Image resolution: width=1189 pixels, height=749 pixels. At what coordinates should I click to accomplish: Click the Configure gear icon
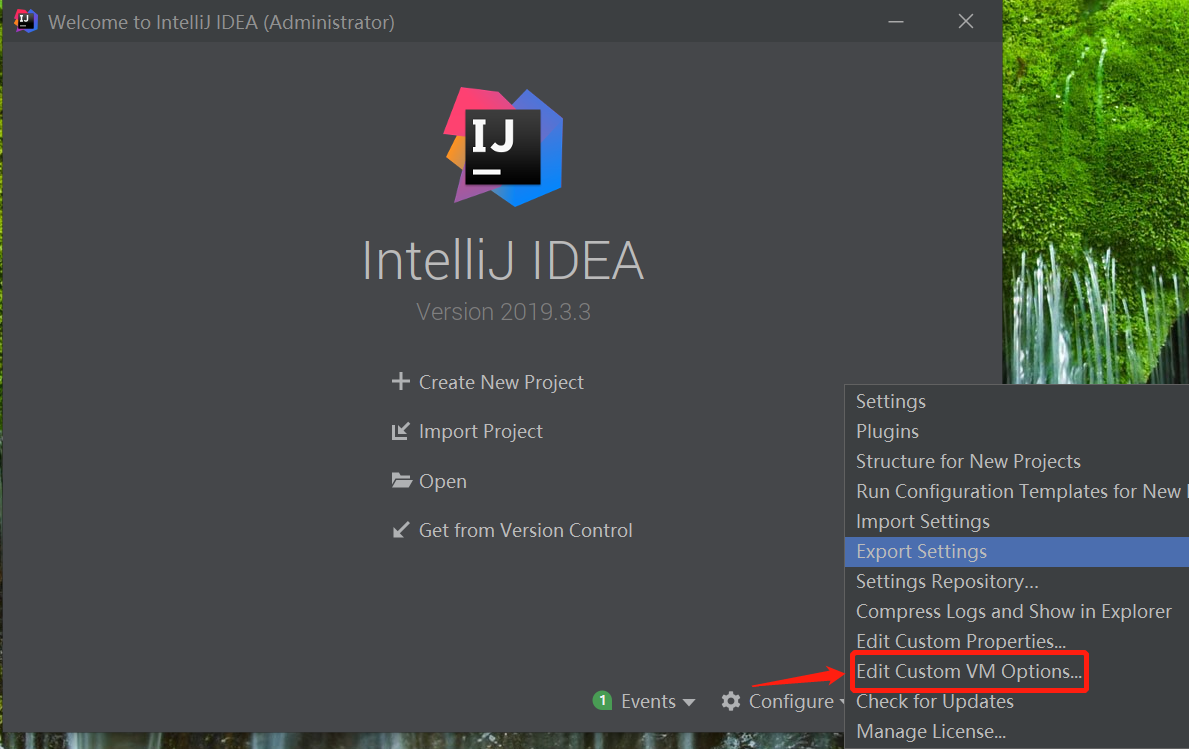coord(731,701)
